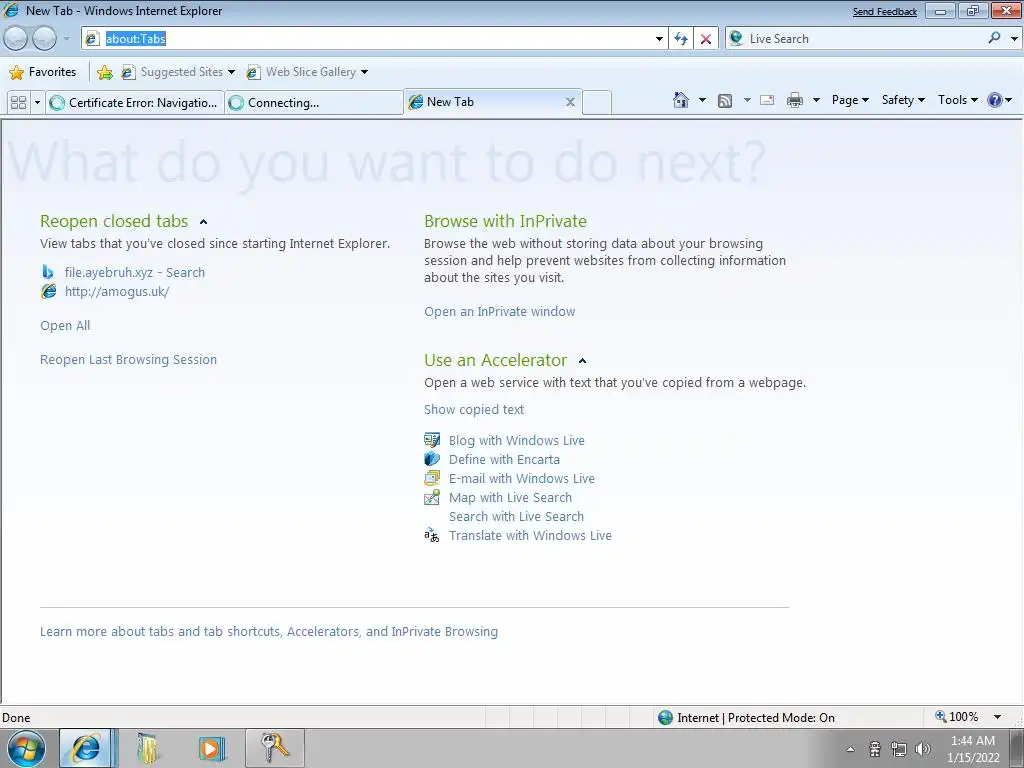Open the Safety menu
This screenshot has height=768, width=1024.
pyautogui.click(x=903, y=100)
